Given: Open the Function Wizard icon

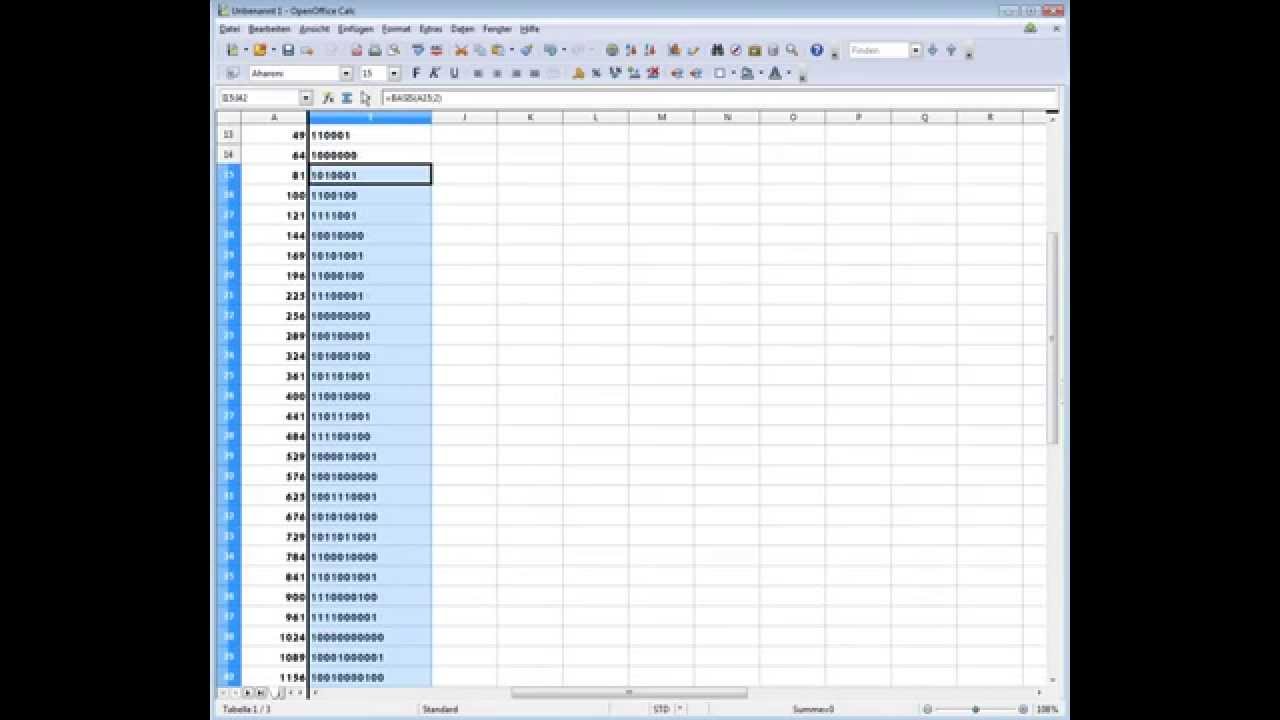Looking at the screenshot, I should (x=327, y=98).
